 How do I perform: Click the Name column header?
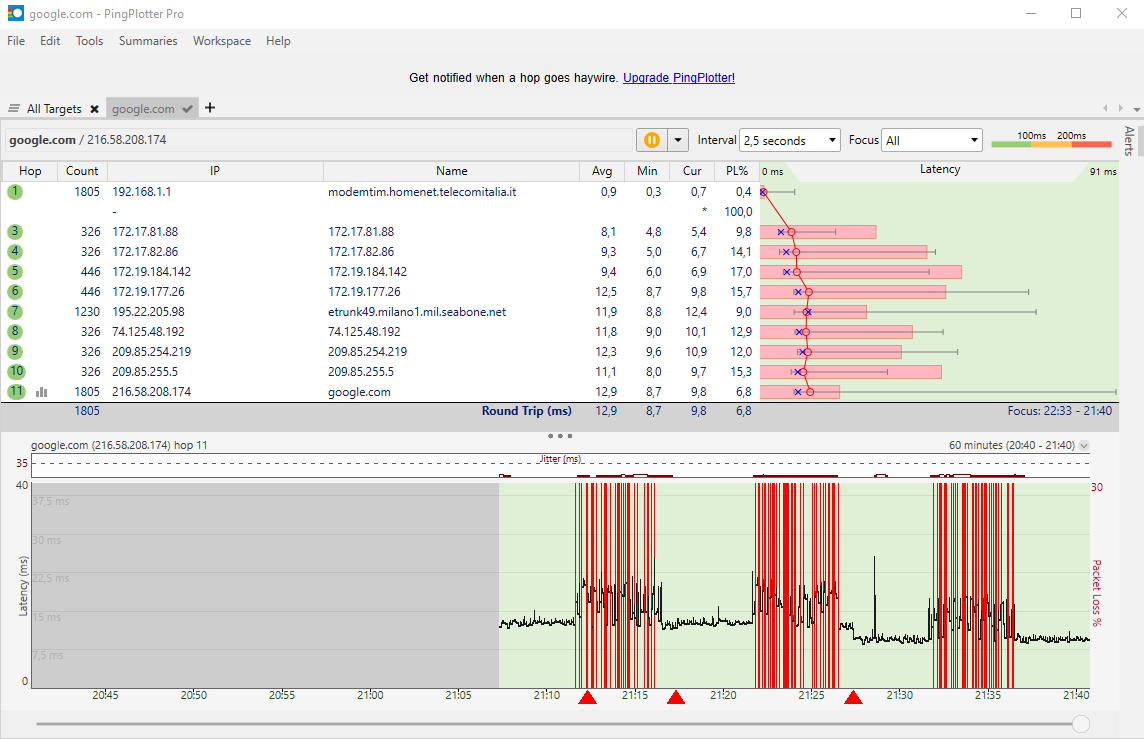[452, 171]
